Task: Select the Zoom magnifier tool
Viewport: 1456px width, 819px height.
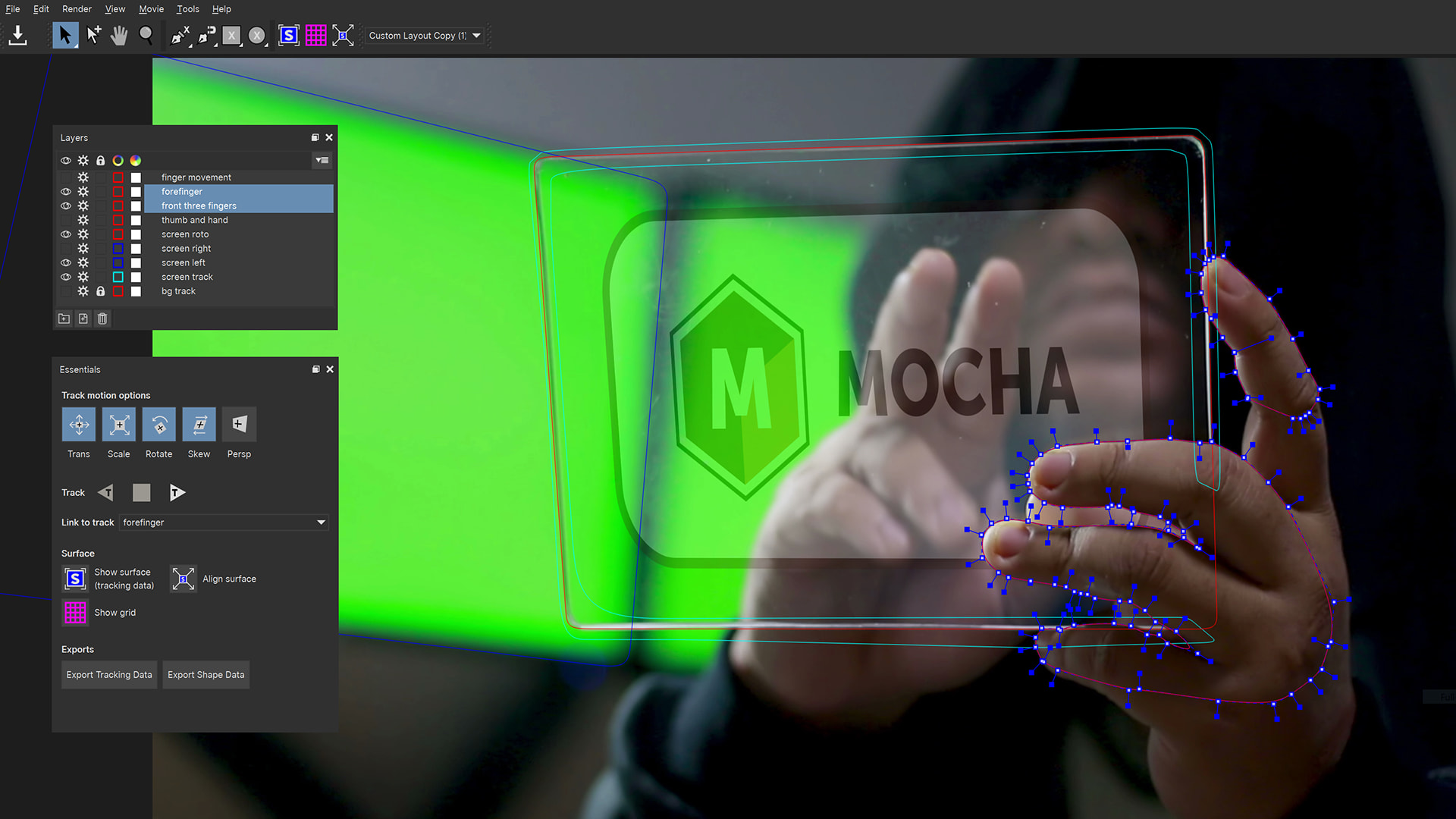Action: 146,36
